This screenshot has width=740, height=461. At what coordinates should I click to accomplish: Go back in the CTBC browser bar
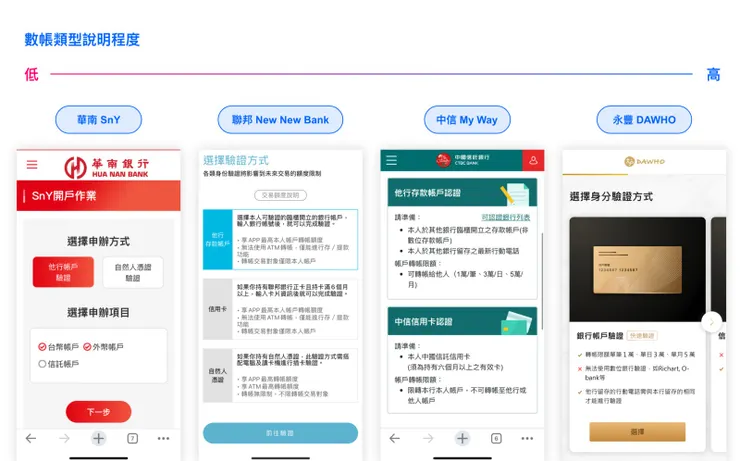point(395,438)
